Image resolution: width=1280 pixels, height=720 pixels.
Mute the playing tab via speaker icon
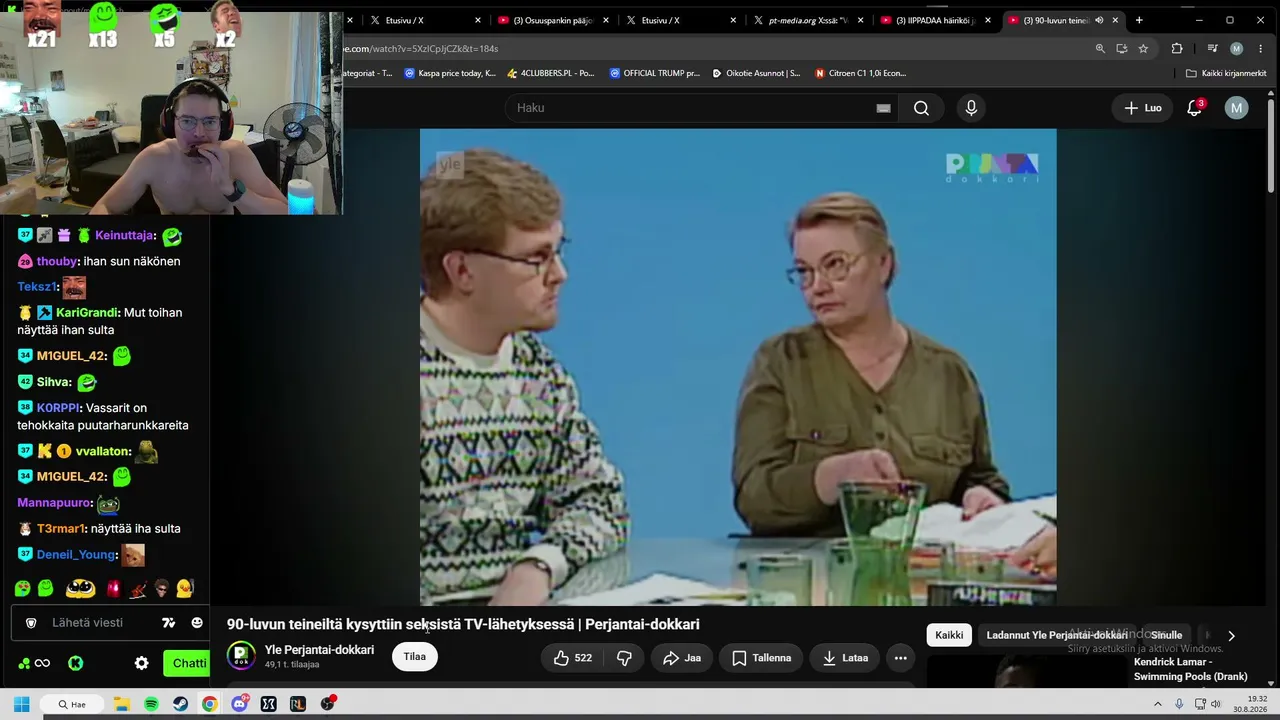pyautogui.click(x=1099, y=20)
